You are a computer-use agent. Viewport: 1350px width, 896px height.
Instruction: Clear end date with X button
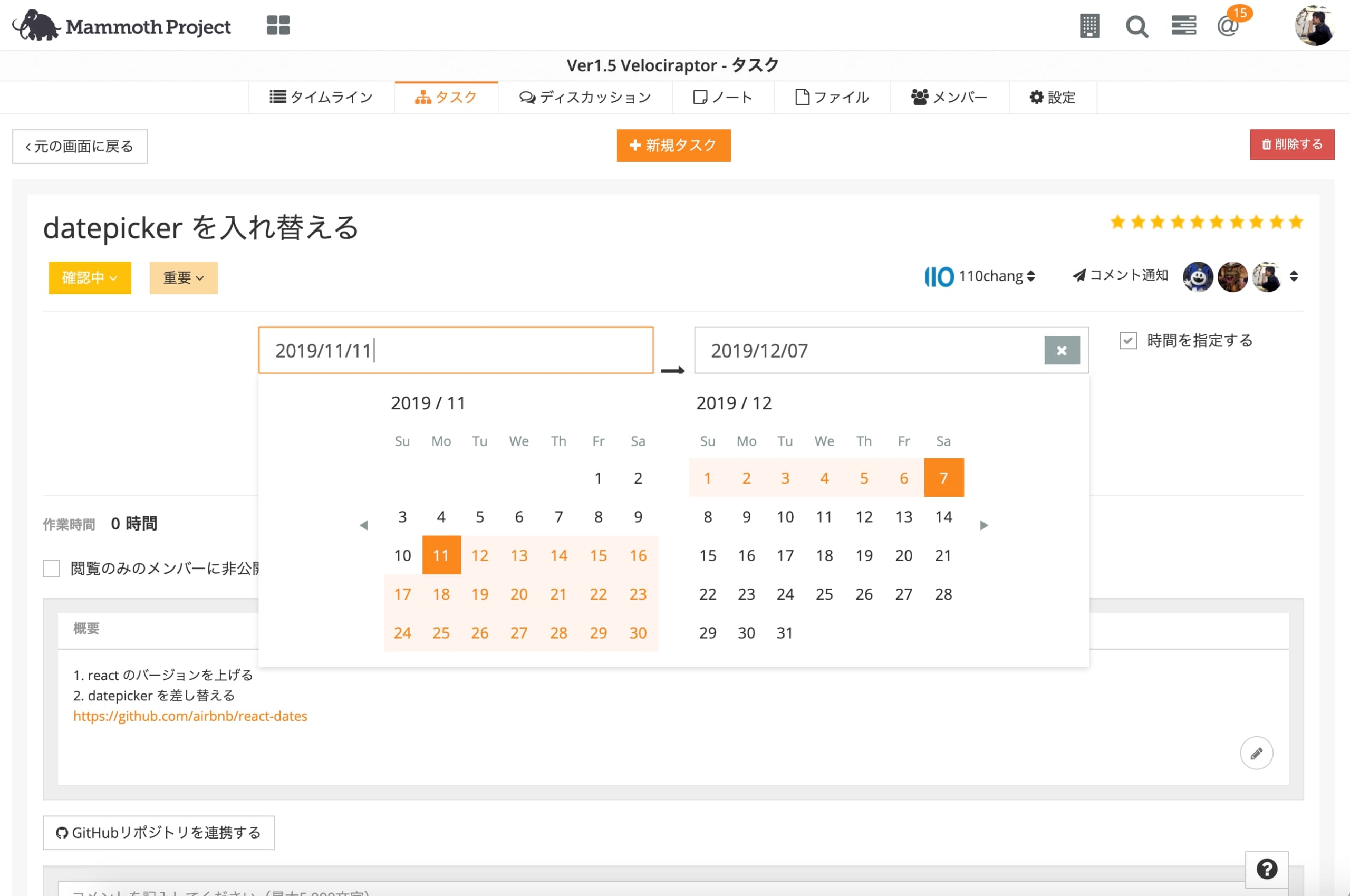coord(1062,350)
